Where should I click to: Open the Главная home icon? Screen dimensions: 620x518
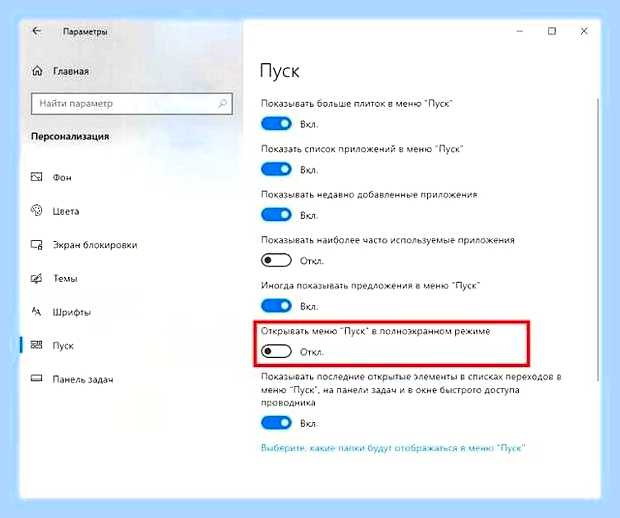coord(37,71)
